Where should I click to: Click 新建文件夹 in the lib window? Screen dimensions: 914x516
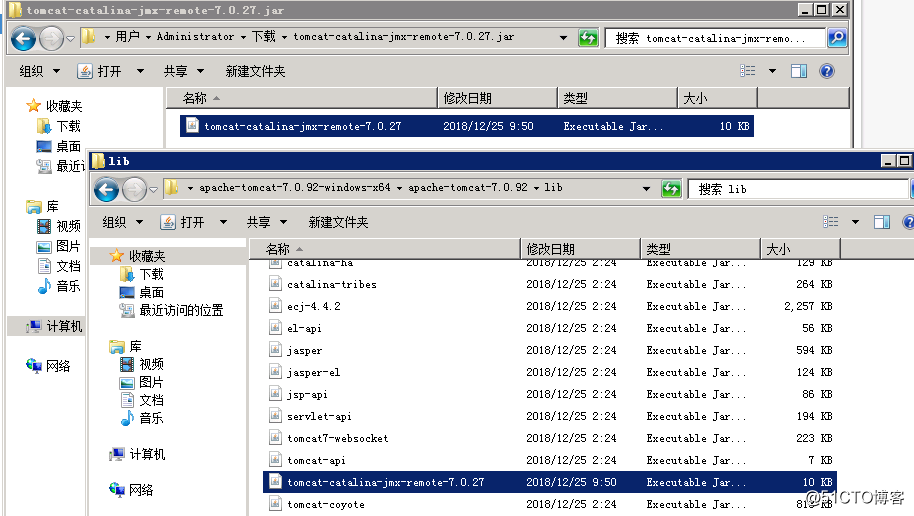pyautogui.click(x=338, y=222)
